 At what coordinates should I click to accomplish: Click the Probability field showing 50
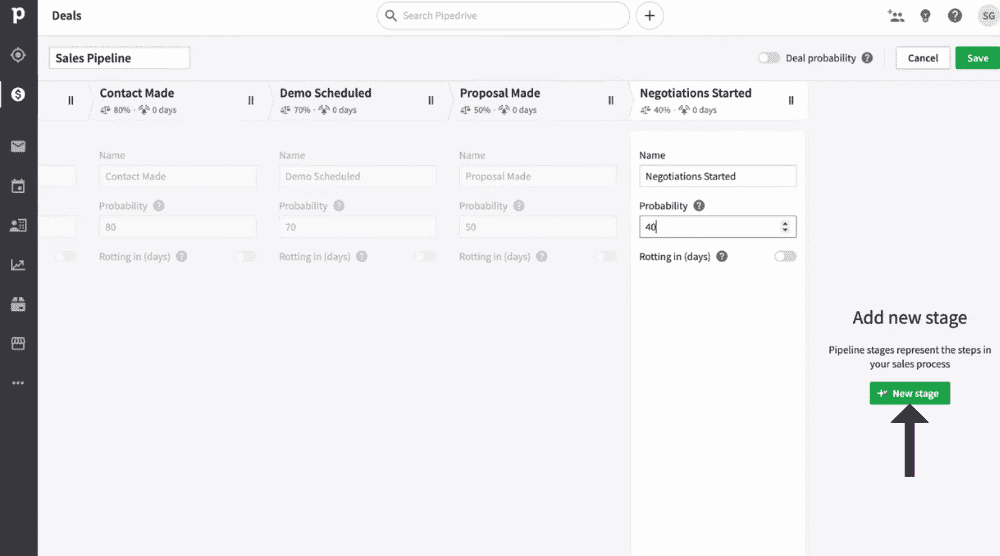(x=538, y=227)
